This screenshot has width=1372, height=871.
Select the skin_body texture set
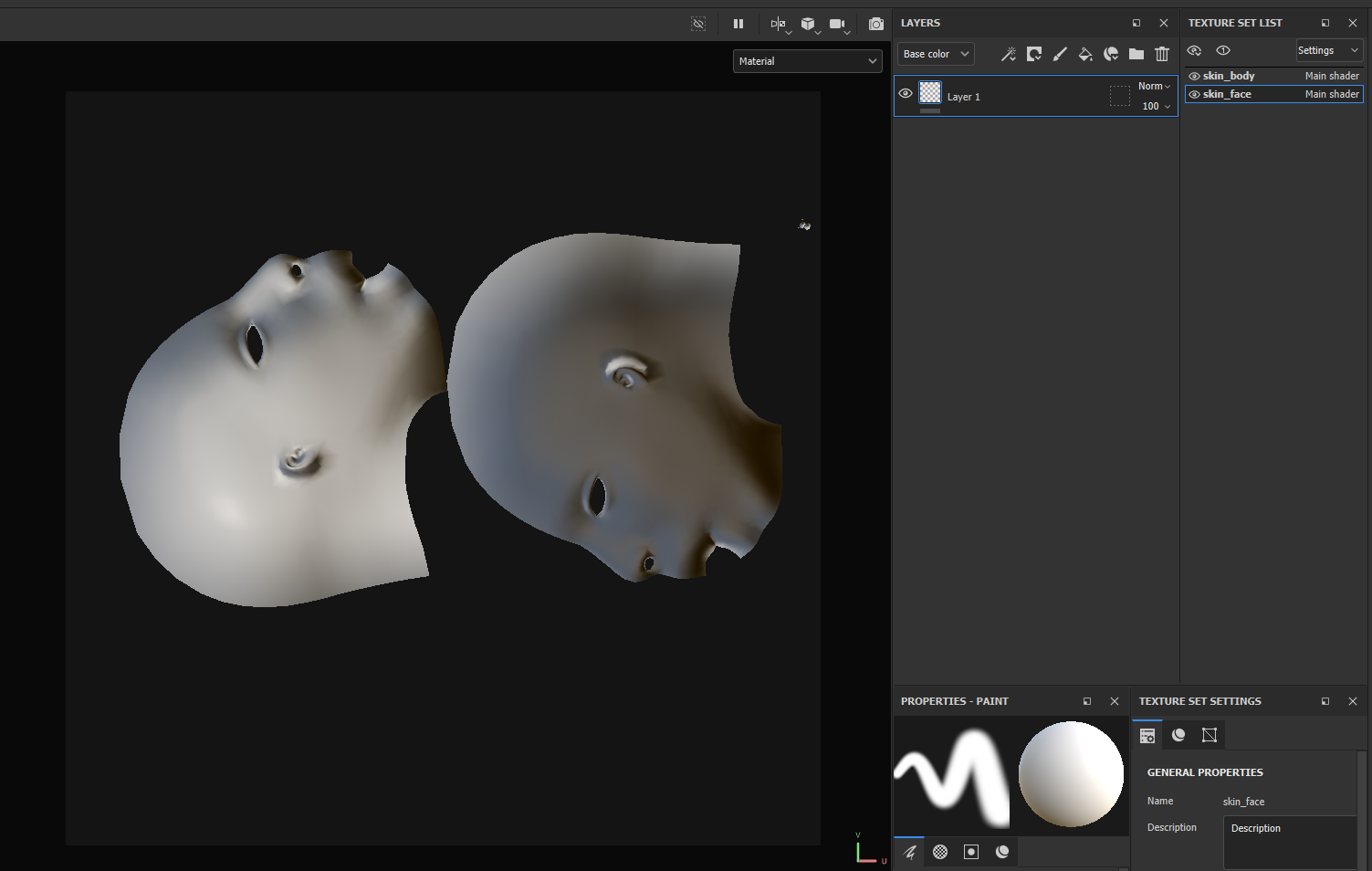1229,77
